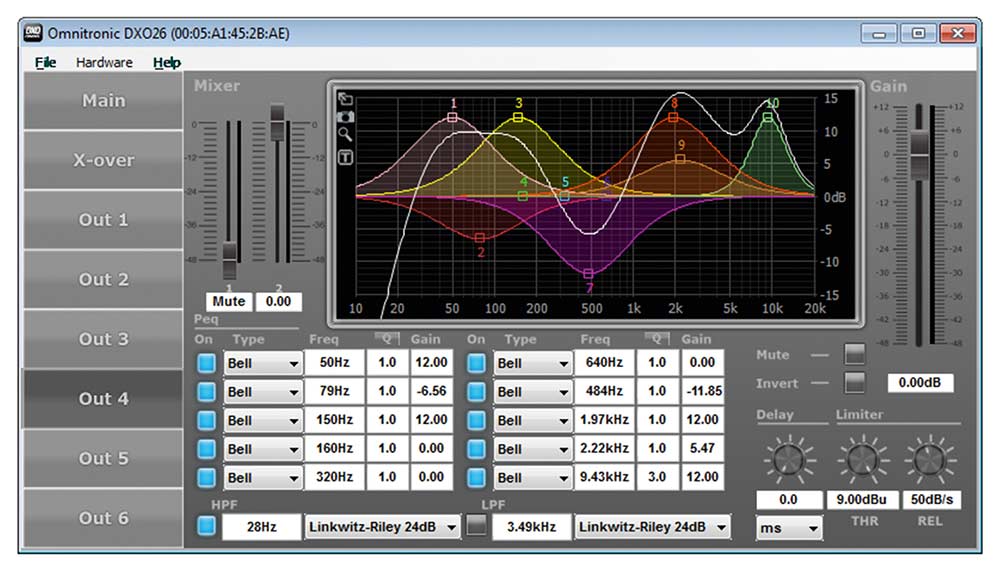
Task: Click the graph camera snapshot icon
Action: 345,117
